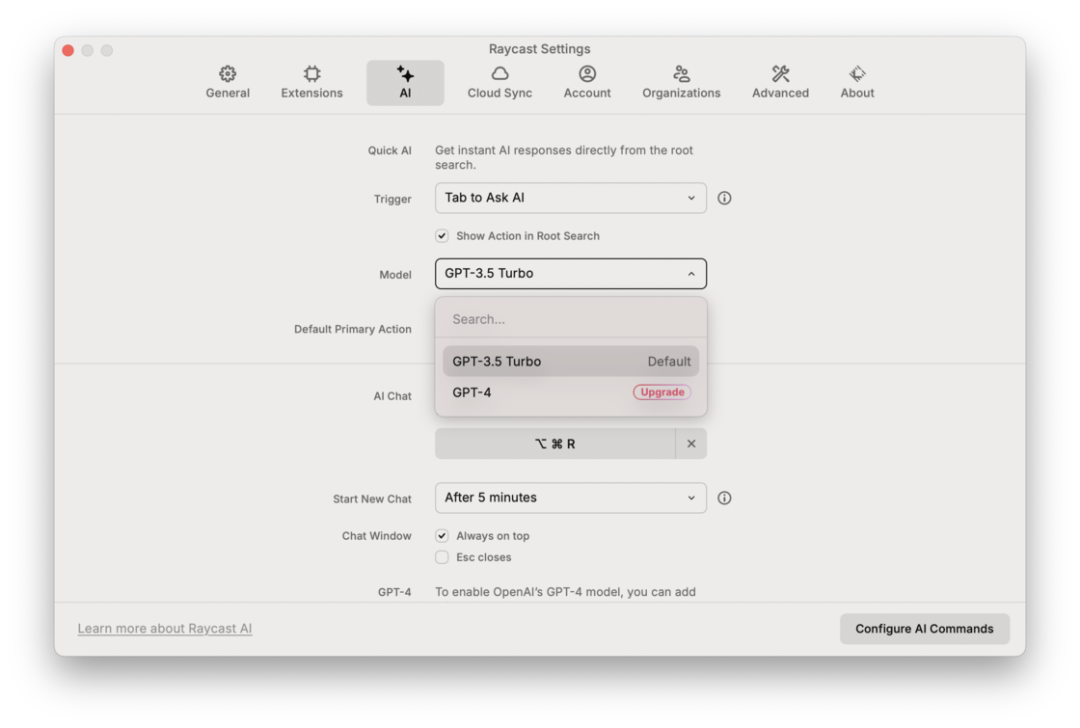Image resolution: width=1080 pixels, height=728 pixels.
Task: Click the AI Chat hotkey recorder field
Action: pyautogui.click(x=555, y=444)
